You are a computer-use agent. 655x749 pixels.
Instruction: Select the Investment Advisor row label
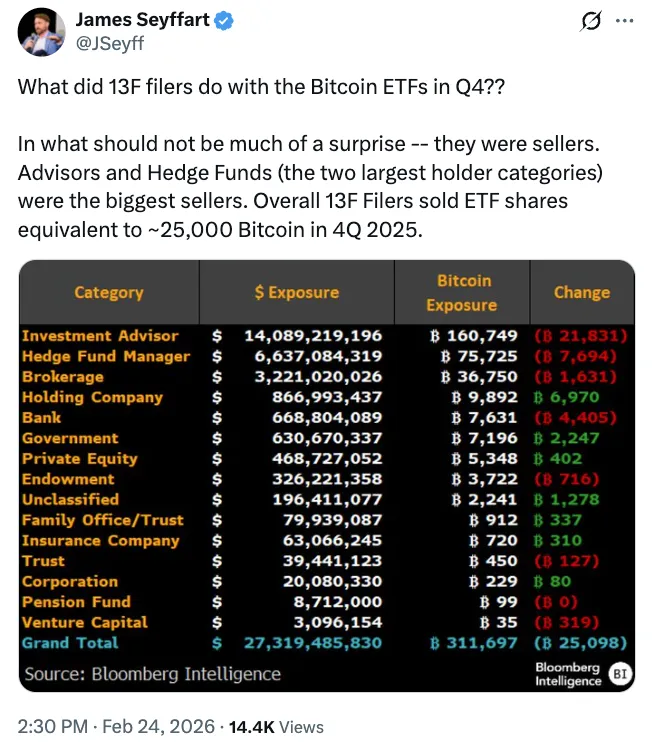click(100, 336)
